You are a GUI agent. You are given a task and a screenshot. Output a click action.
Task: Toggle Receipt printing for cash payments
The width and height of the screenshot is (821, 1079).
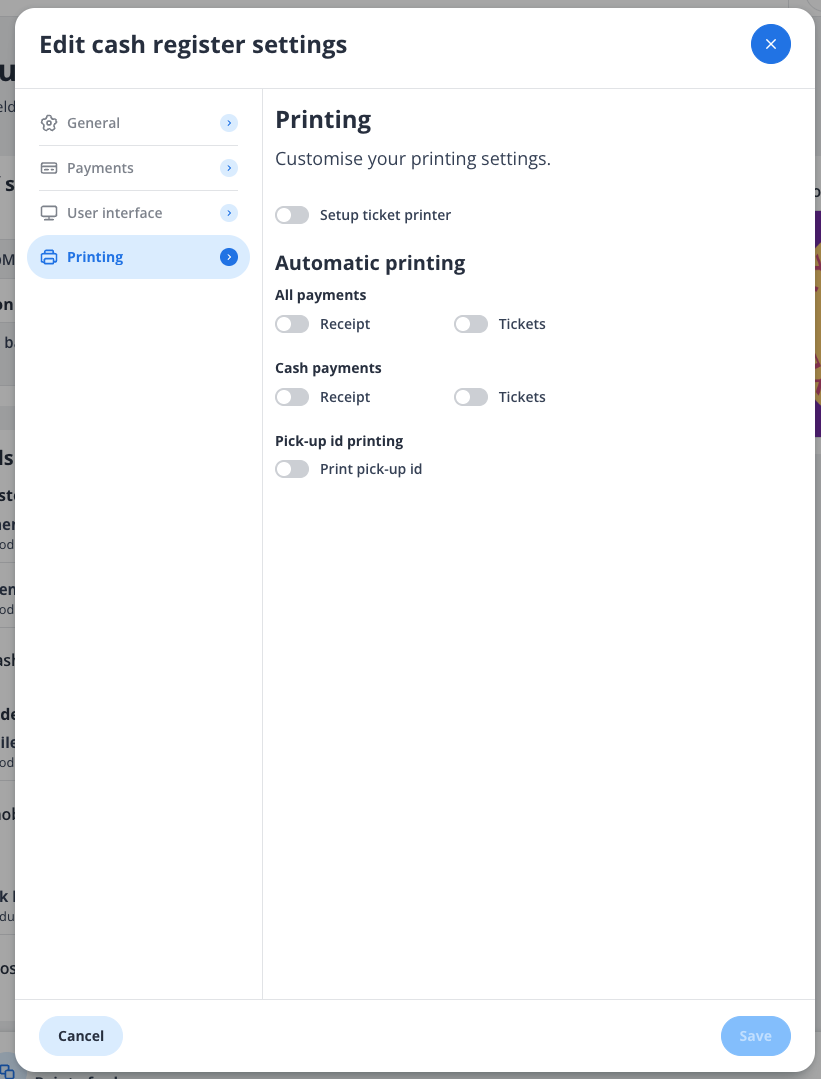tap(292, 396)
